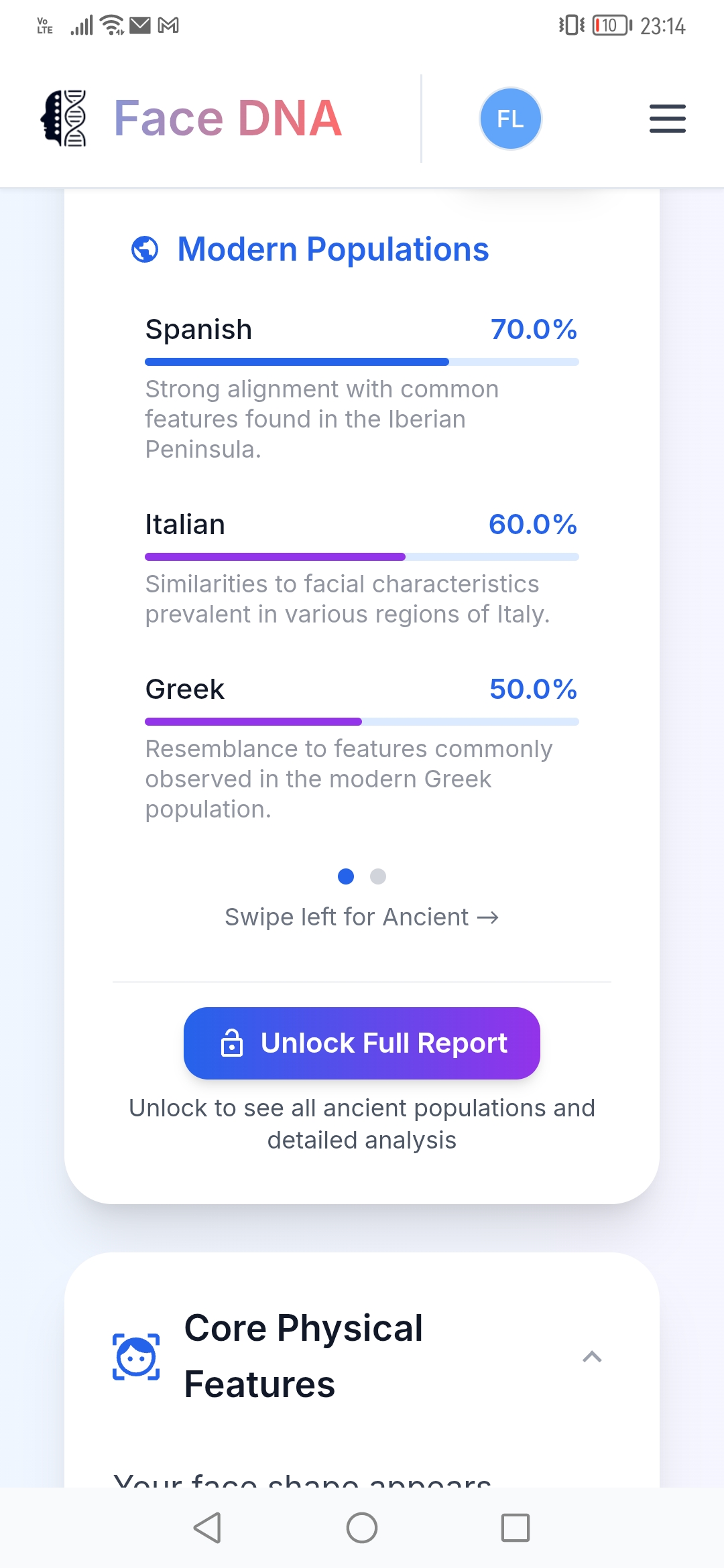Tap the face scan icon for Core Physical Features
Image resolution: width=724 pixels, height=1568 pixels.
(x=136, y=1357)
